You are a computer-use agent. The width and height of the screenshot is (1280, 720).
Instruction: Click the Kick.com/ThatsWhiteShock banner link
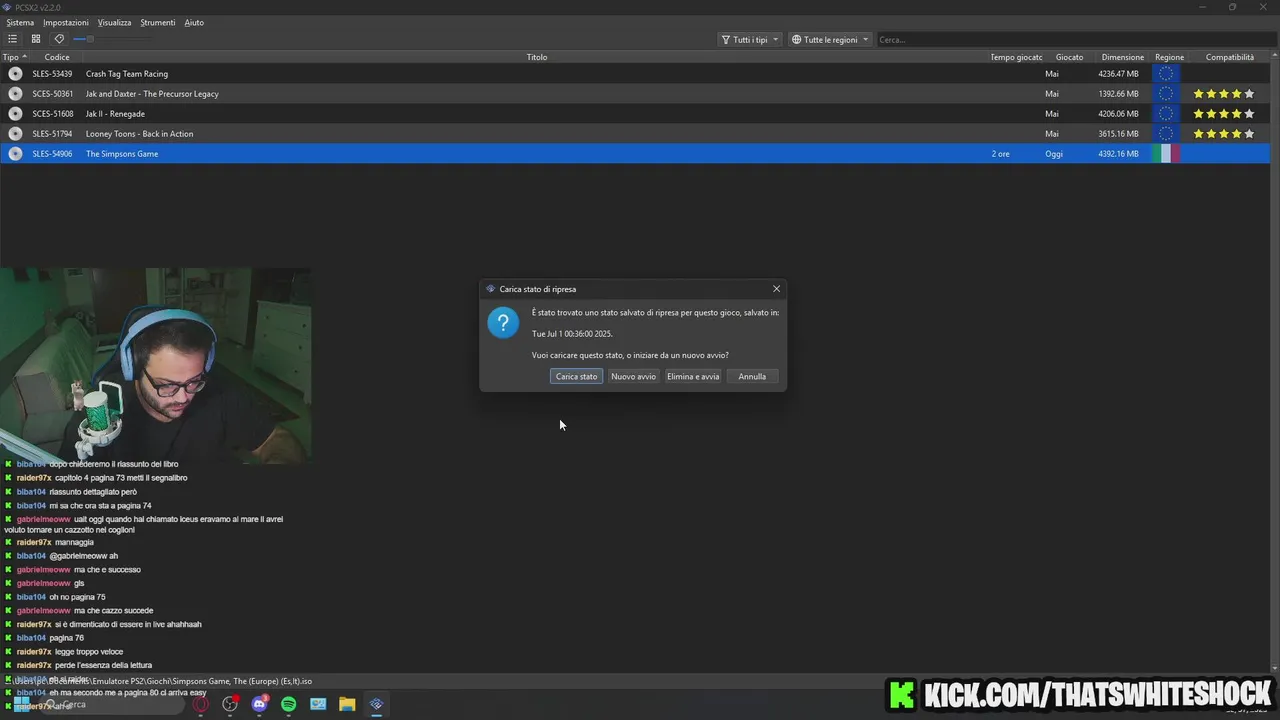pos(1080,694)
